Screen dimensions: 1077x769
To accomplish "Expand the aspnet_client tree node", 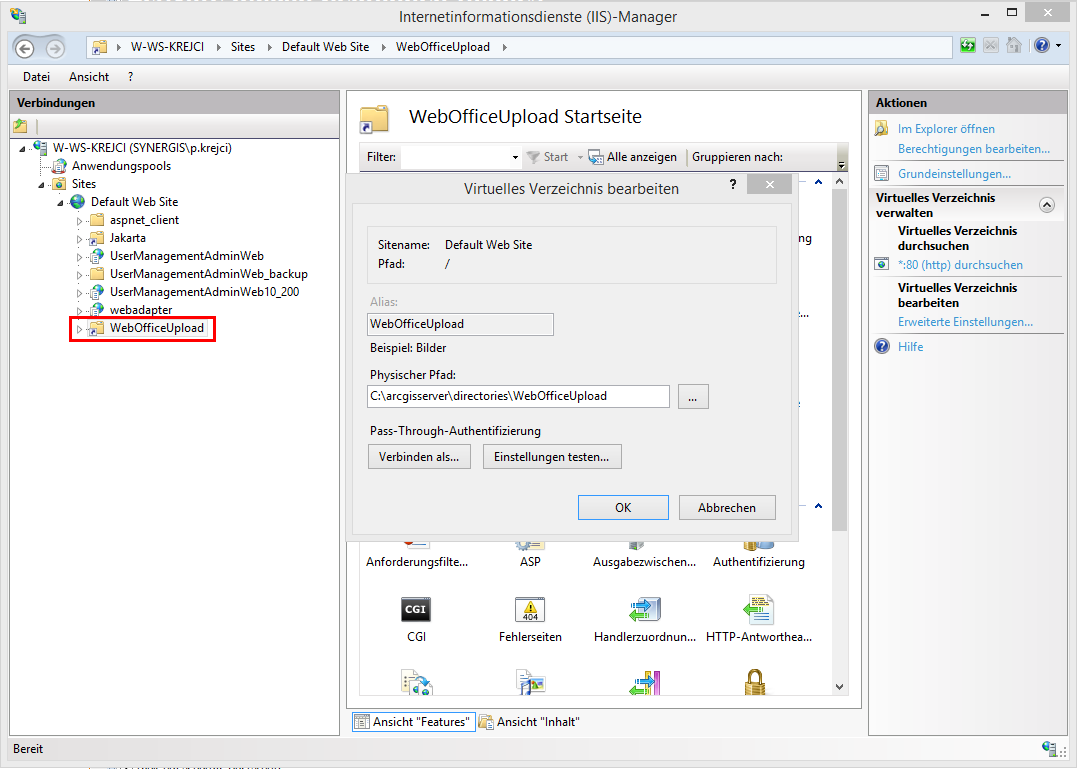I will pos(80,220).
